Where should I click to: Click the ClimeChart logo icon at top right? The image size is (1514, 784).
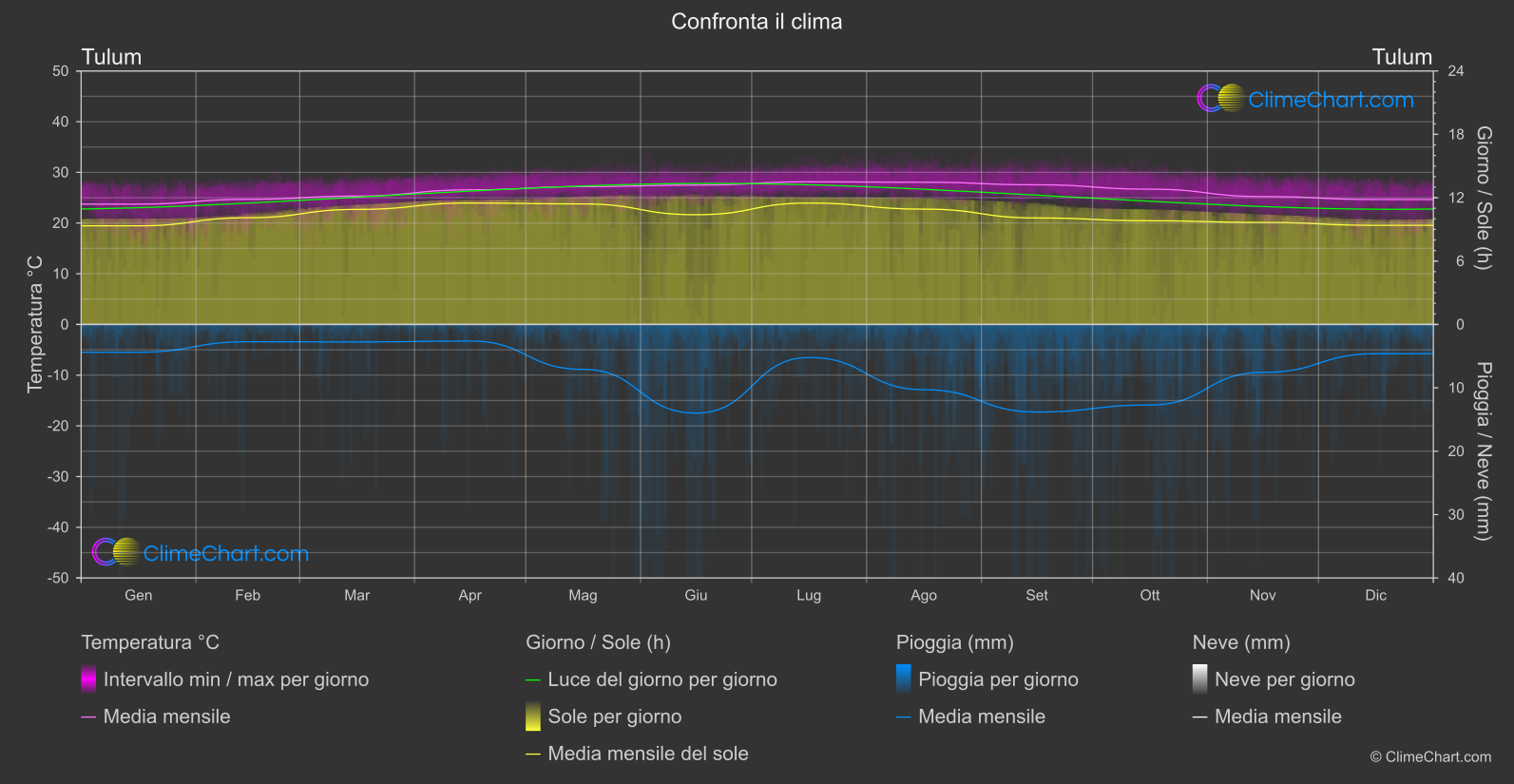(1220, 99)
